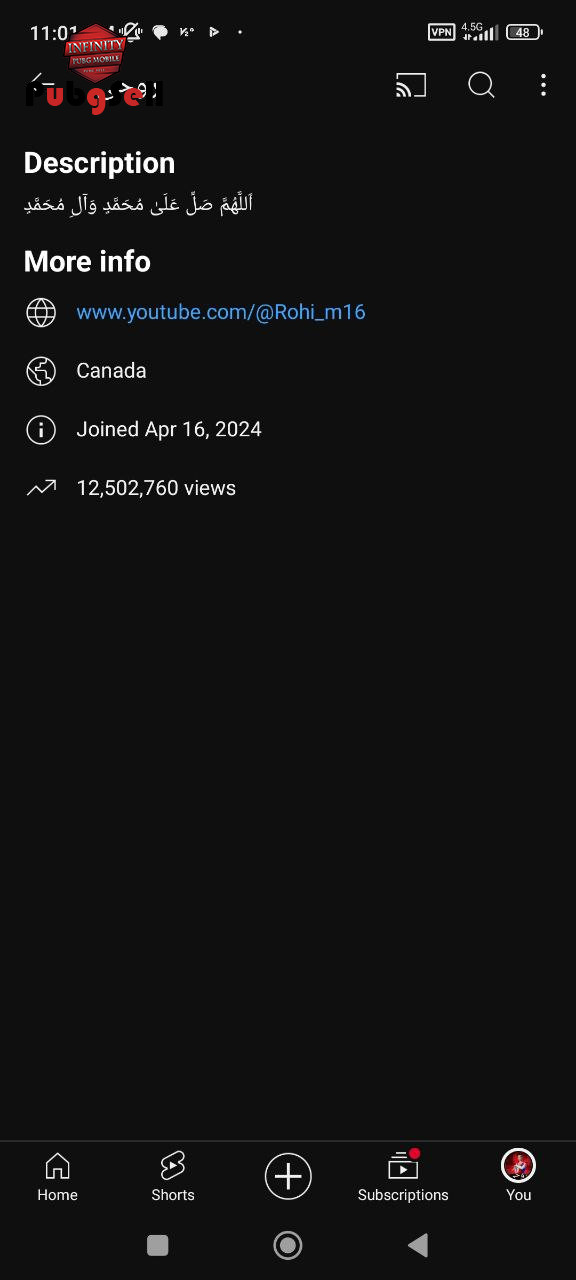This screenshot has height=1280, width=576.
Task: Switch to the Shorts tab
Action: coord(173,1176)
